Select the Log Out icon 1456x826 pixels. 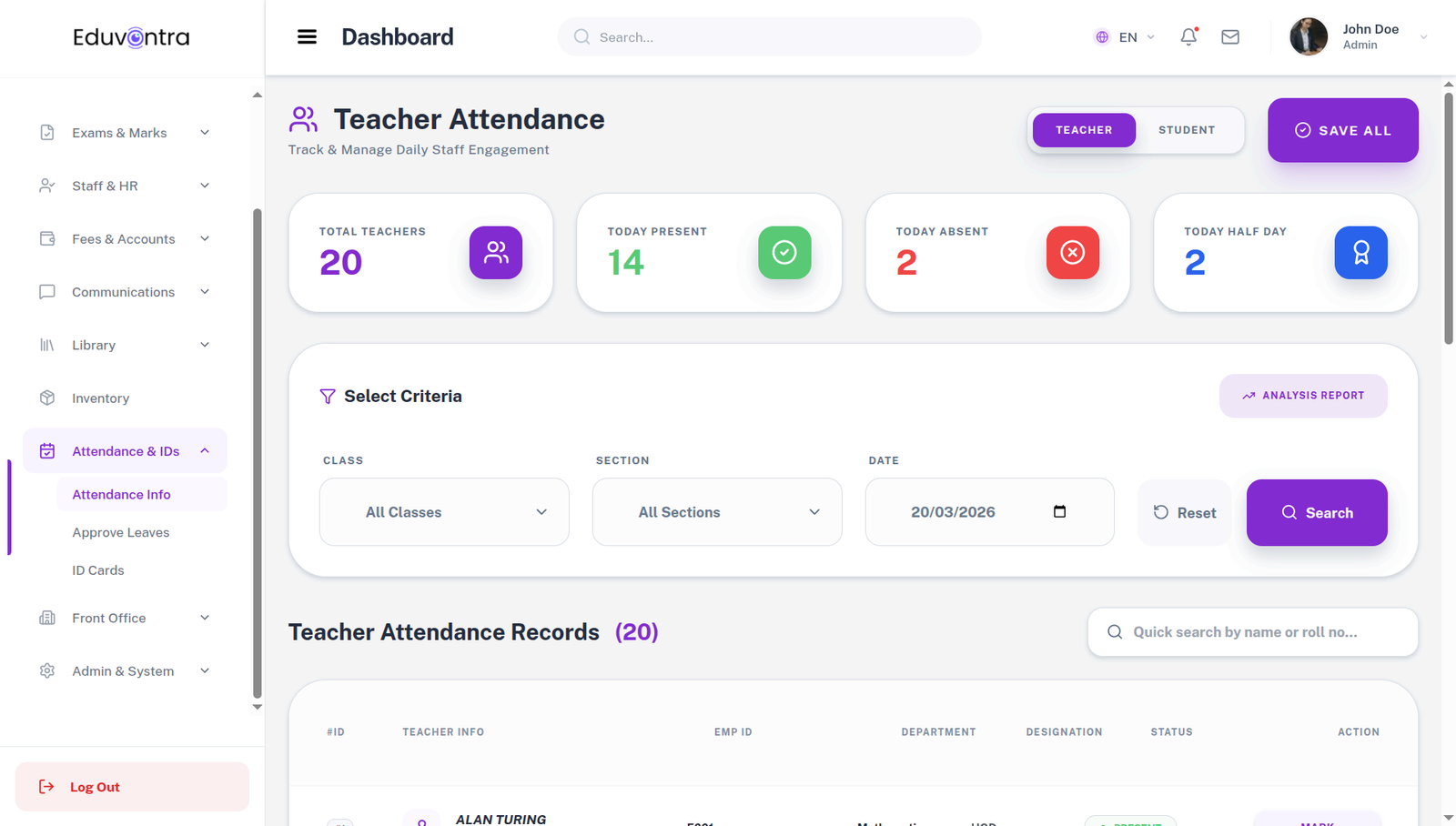click(x=46, y=786)
